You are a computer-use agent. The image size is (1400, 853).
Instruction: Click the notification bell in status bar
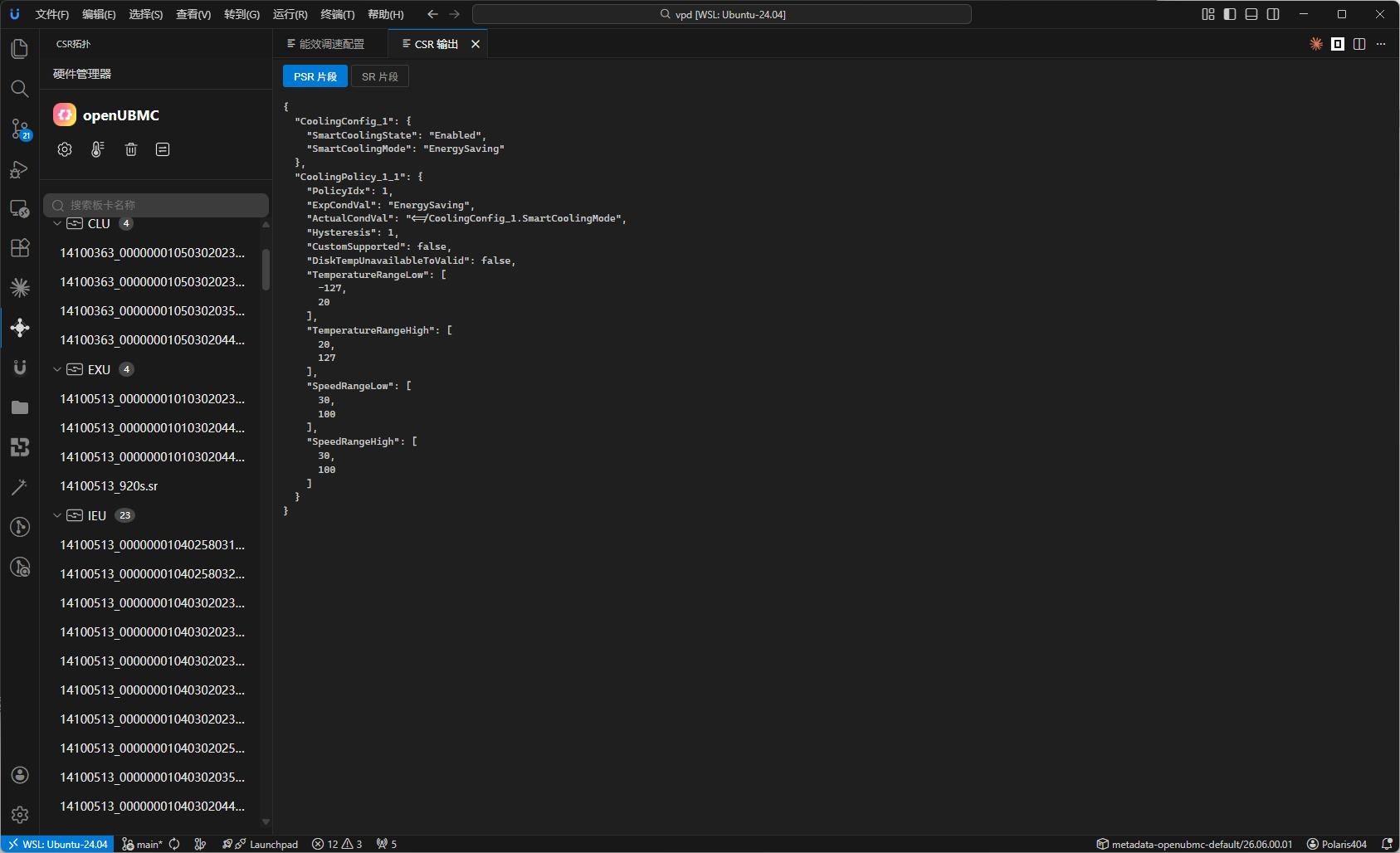1386,844
